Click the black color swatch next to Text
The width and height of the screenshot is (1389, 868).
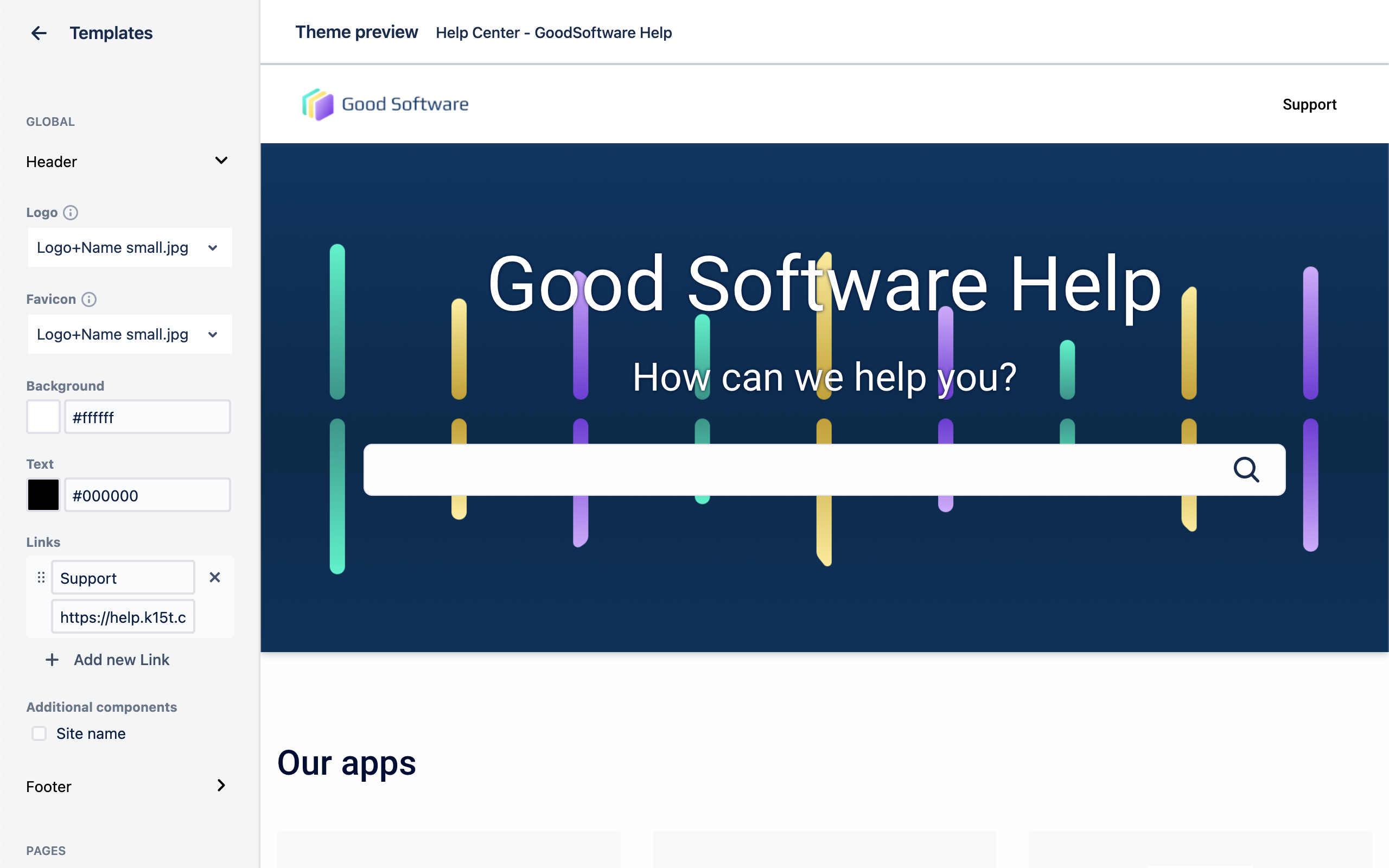[x=41, y=494]
